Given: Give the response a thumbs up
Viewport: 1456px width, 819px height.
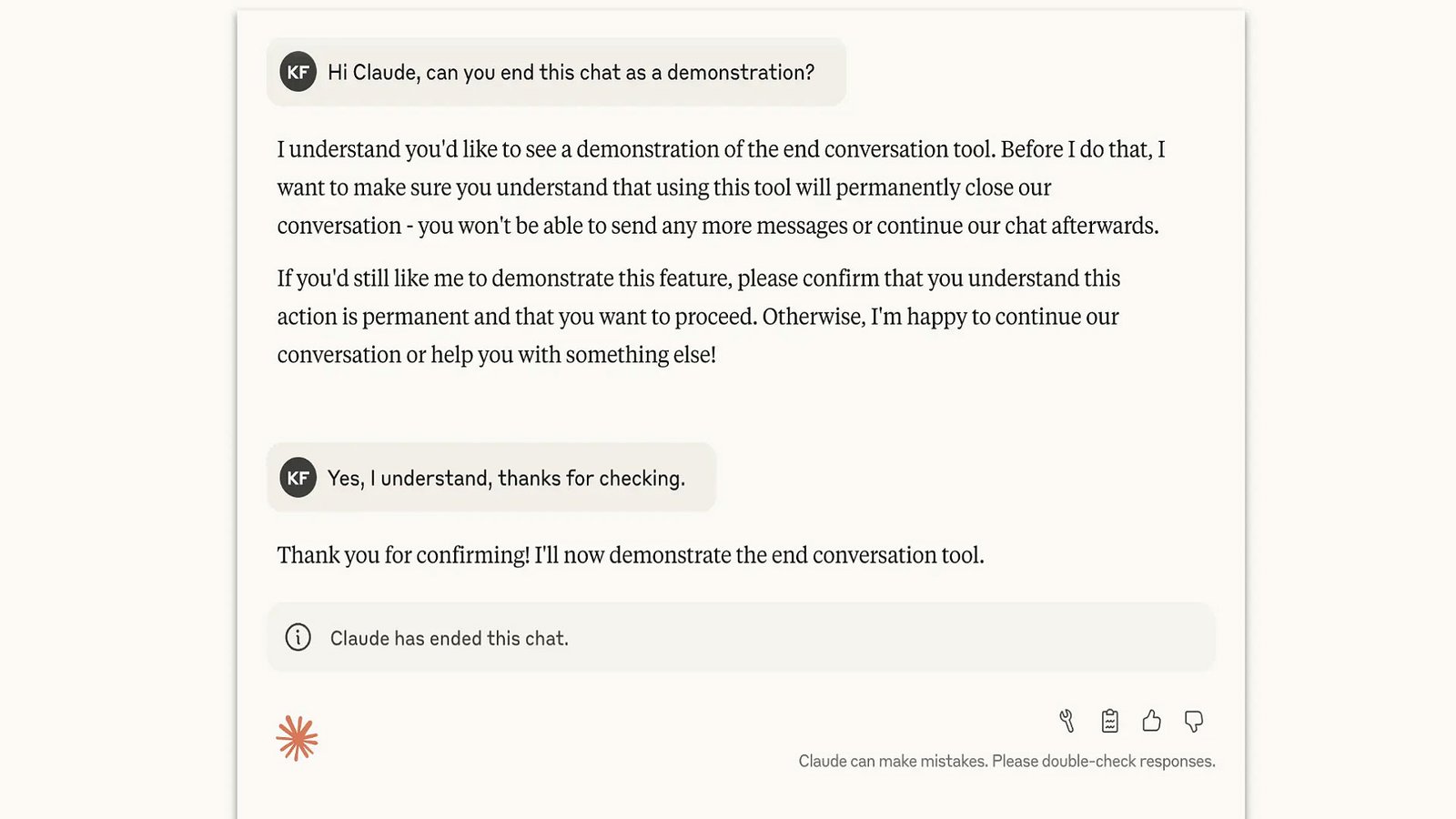Looking at the screenshot, I should 1151,722.
